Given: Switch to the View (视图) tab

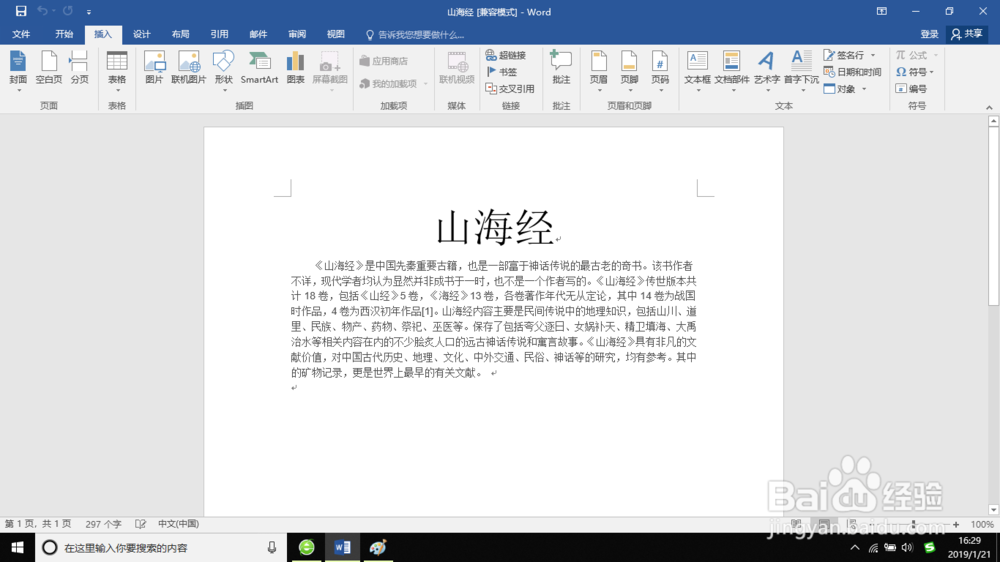Looking at the screenshot, I should (x=336, y=34).
